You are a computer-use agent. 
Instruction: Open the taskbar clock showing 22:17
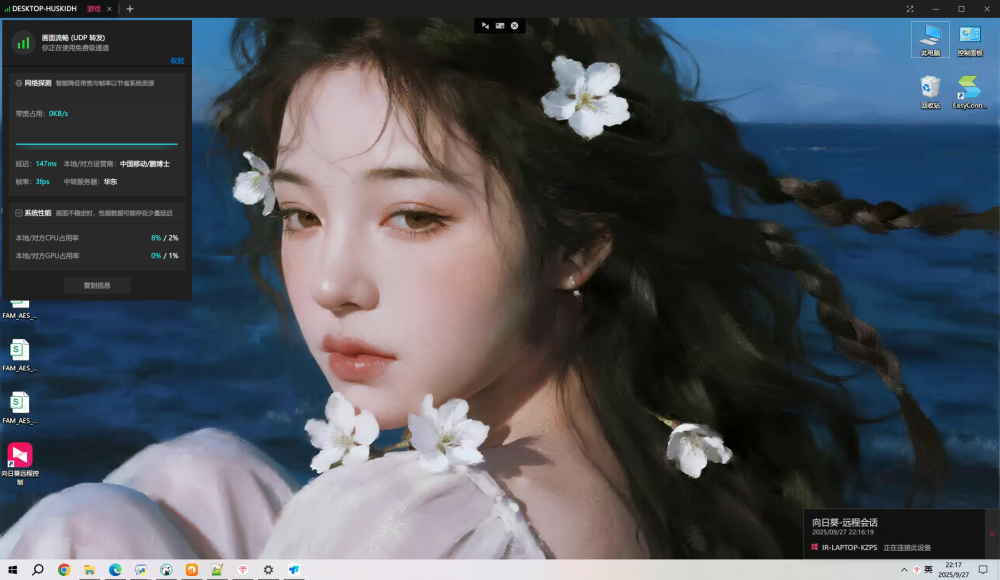pos(954,570)
